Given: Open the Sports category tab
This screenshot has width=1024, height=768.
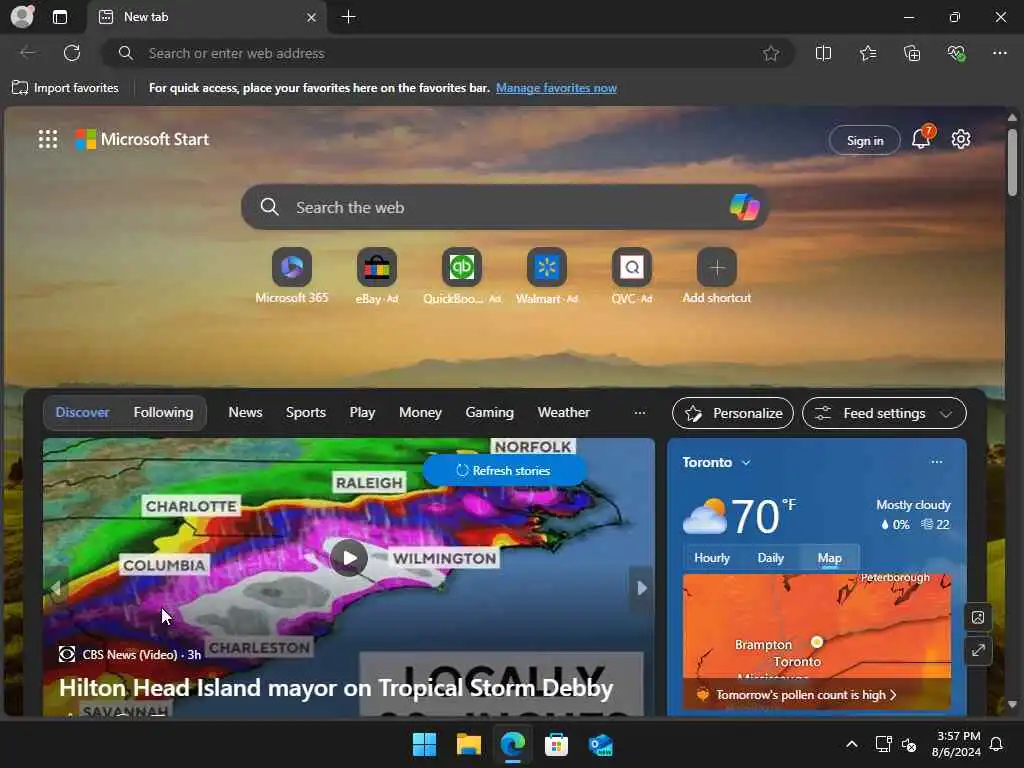Looking at the screenshot, I should [x=306, y=412].
